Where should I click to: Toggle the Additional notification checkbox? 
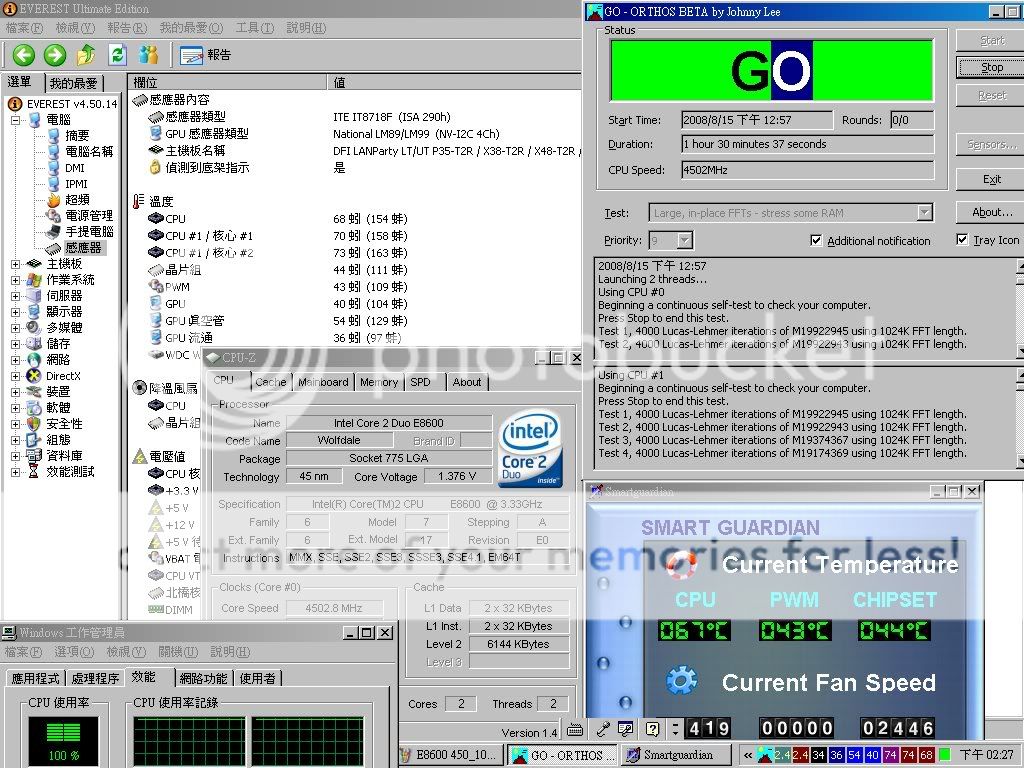coord(816,241)
